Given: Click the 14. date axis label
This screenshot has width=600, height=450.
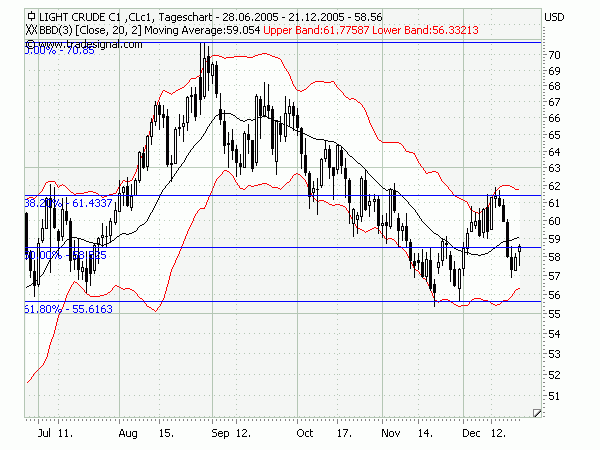Looking at the screenshot, I should (x=426, y=433).
